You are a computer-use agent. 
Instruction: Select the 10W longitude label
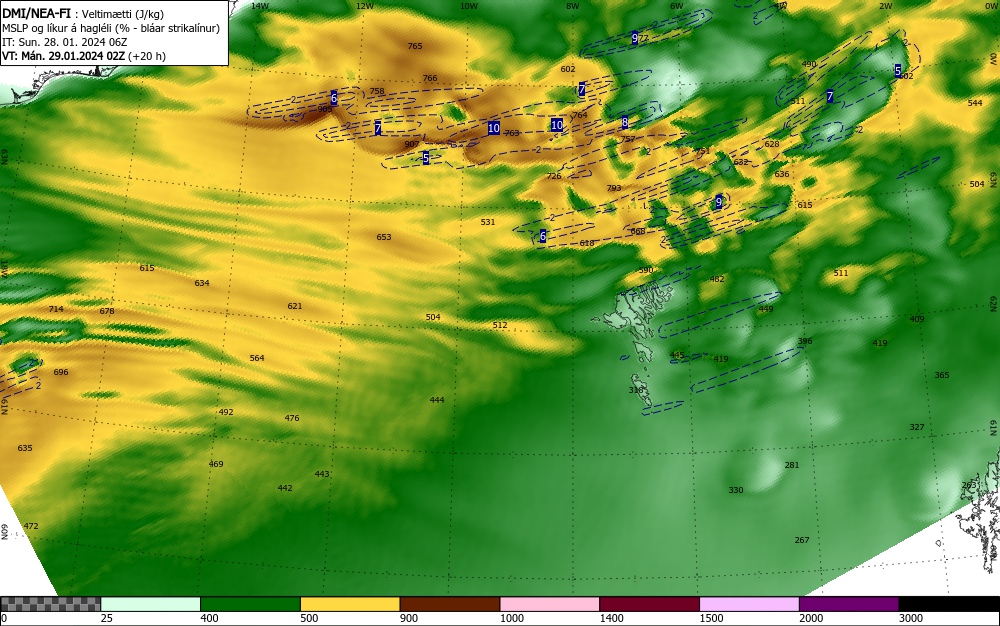[469, 6]
